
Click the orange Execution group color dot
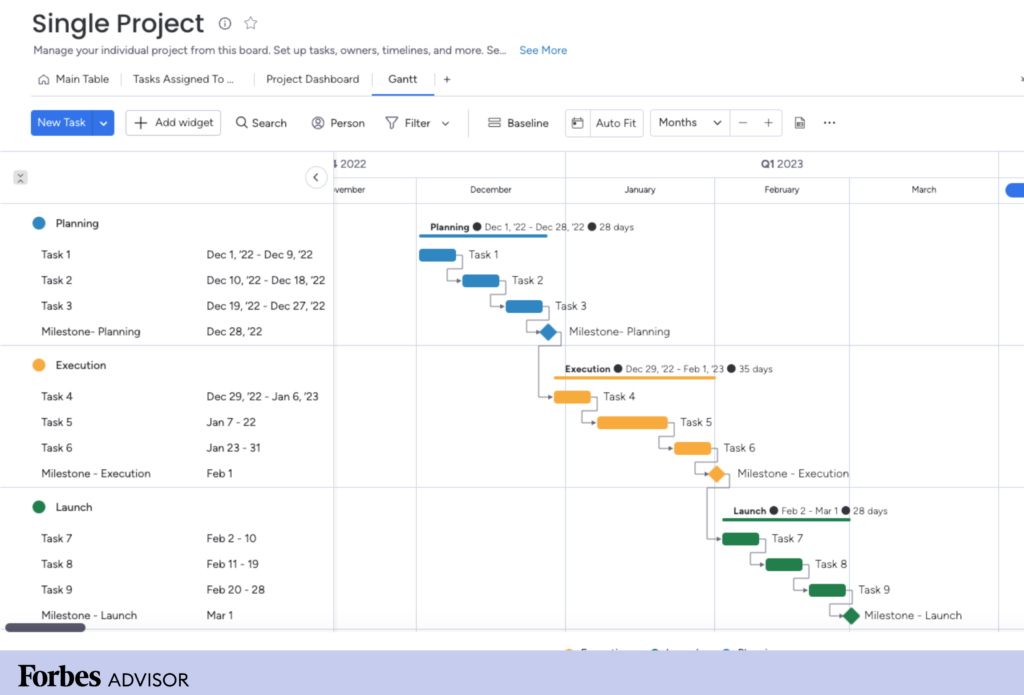(x=39, y=366)
